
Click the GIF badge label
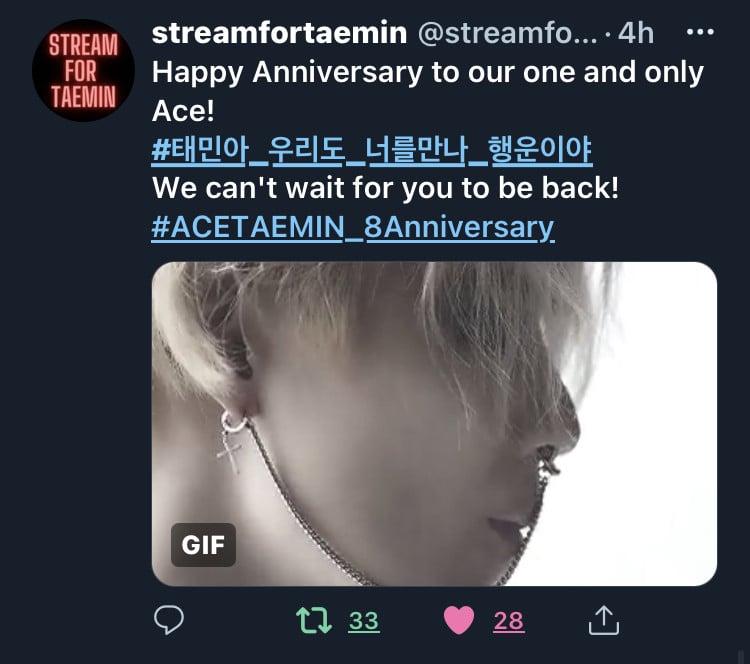[x=203, y=545]
